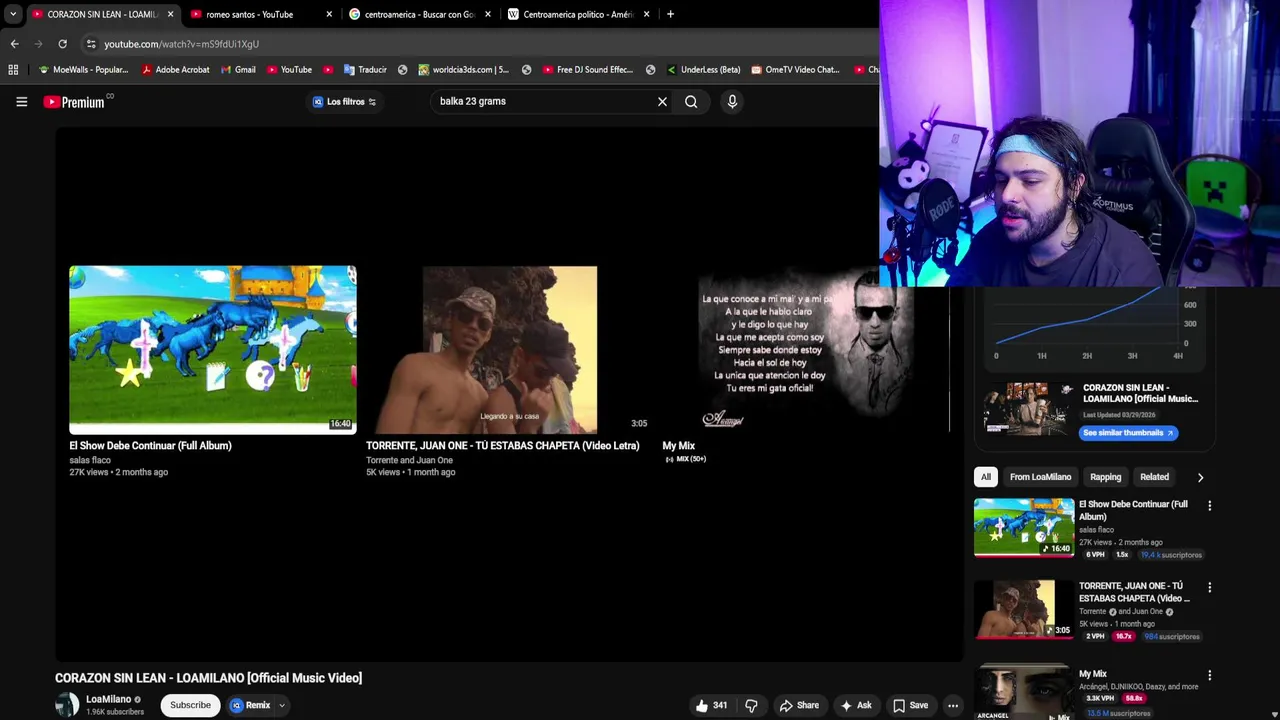Screen dimensions: 1280x720
Task: Click the address bar URL
Action: pyautogui.click(x=181, y=44)
